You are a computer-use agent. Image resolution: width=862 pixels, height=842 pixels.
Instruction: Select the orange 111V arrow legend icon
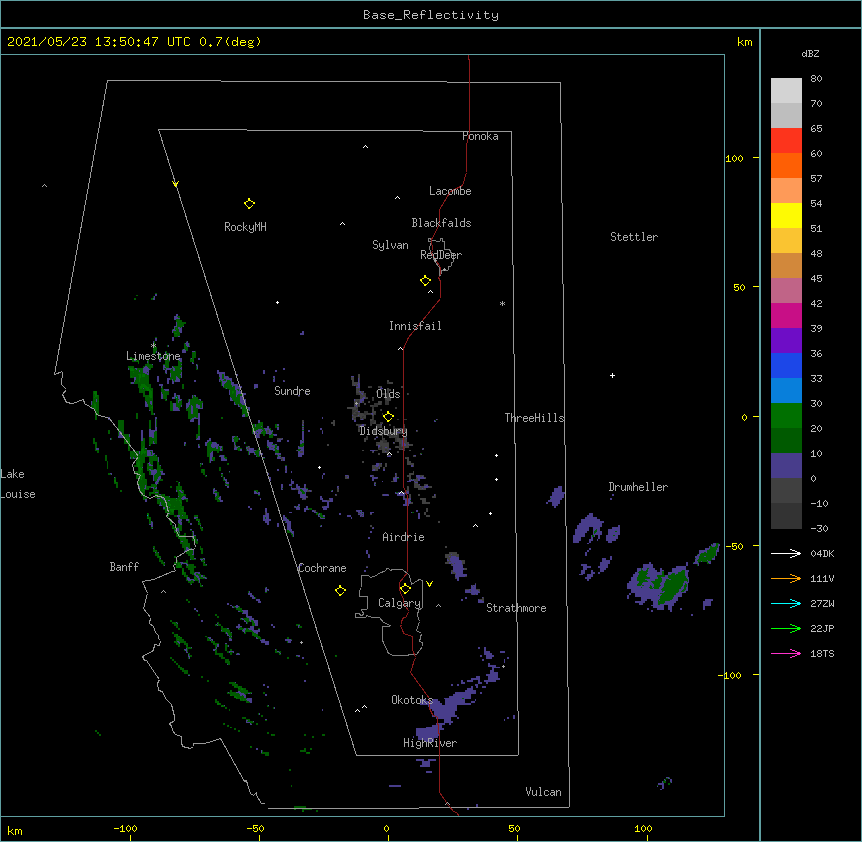tap(786, 578)
